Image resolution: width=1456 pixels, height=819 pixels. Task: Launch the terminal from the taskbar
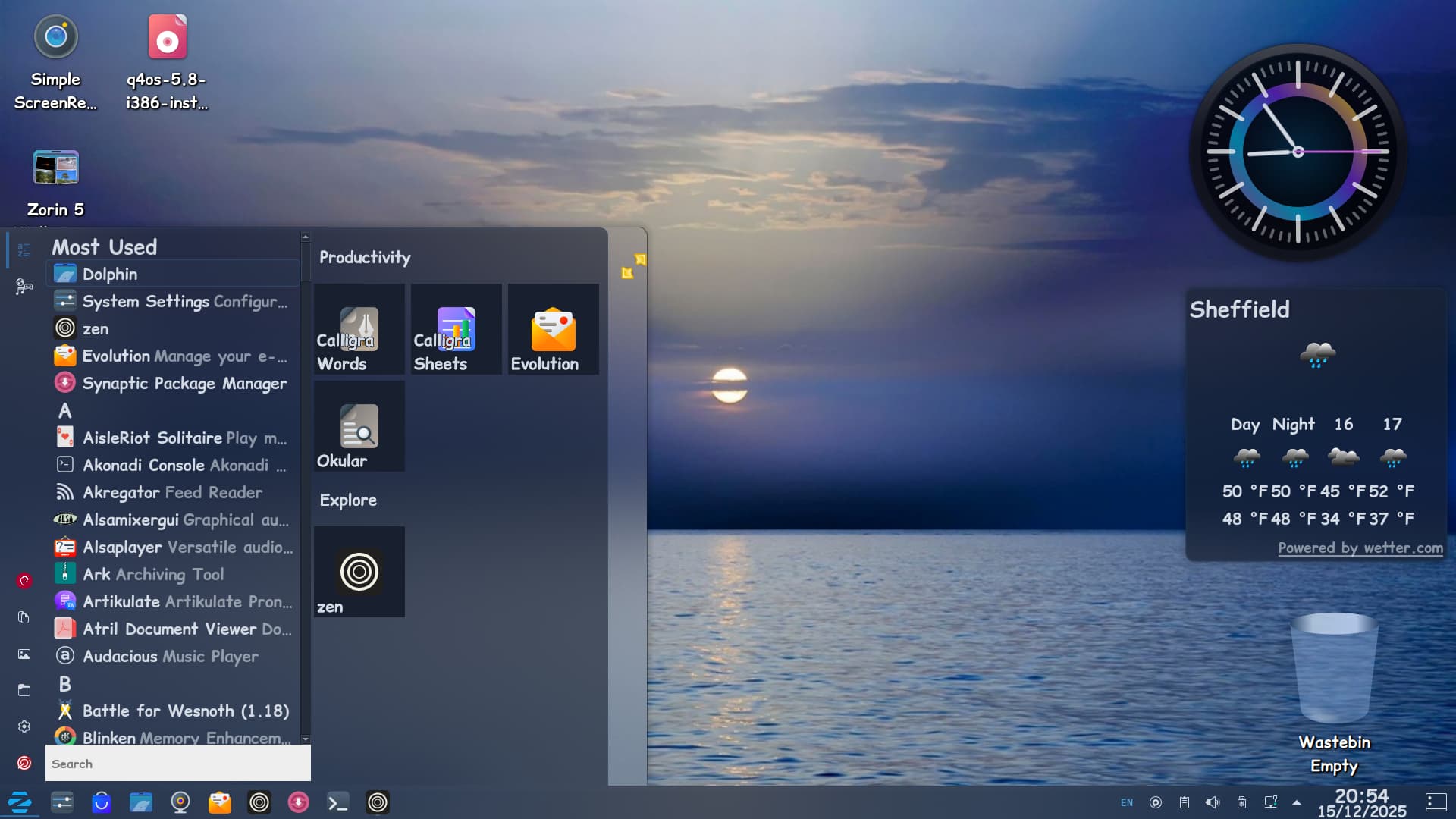coord(337,802)
